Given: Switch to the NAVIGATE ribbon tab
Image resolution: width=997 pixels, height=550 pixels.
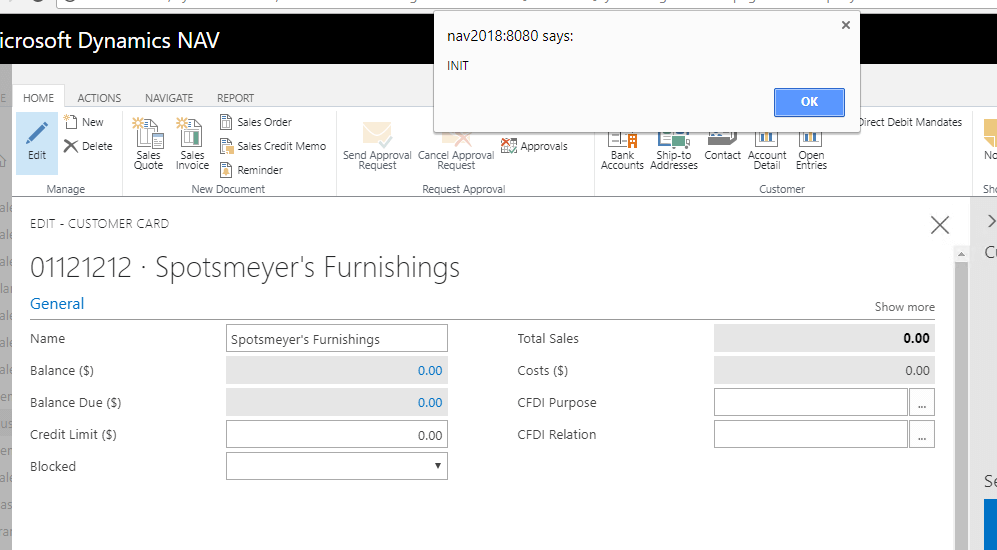Looking at the screenshot, I should click(169, 98).
